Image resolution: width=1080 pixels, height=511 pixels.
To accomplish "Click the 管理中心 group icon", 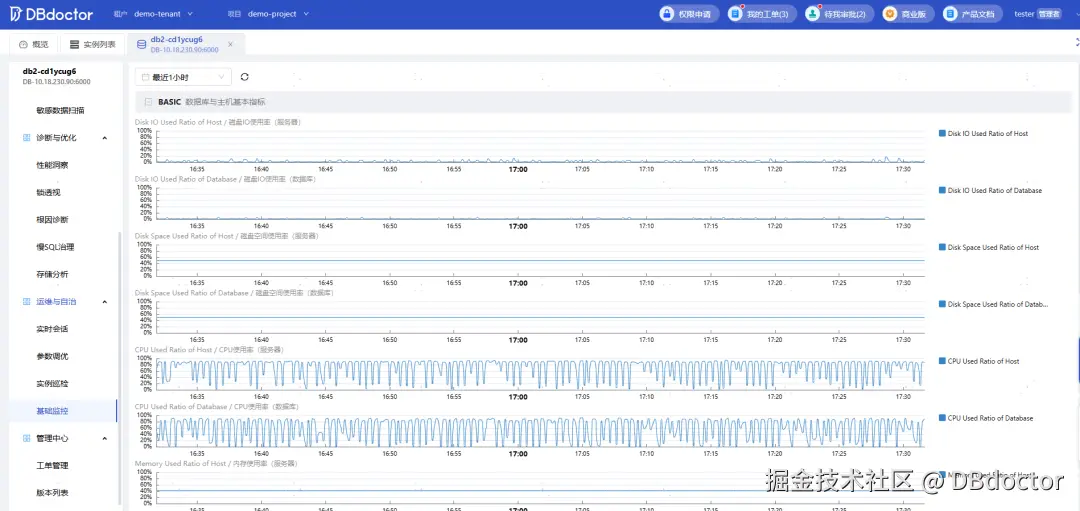I will click(26, 438).
